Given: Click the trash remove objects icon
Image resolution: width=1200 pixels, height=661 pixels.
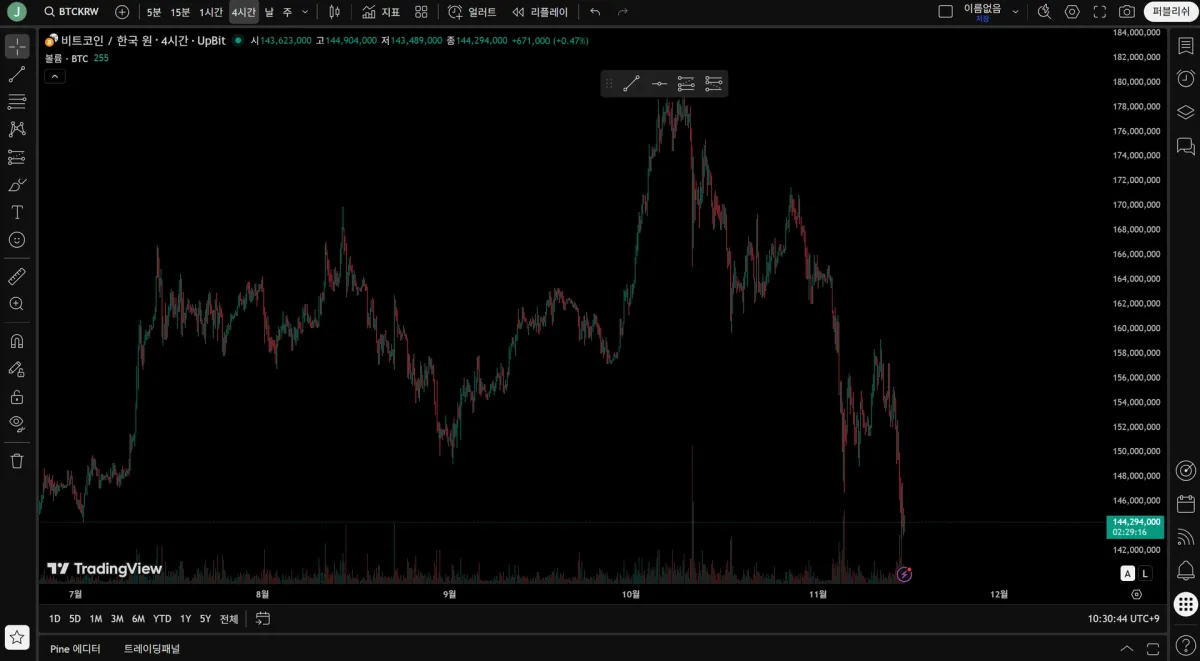Looking at the screenshot, I should click(17, 461).
